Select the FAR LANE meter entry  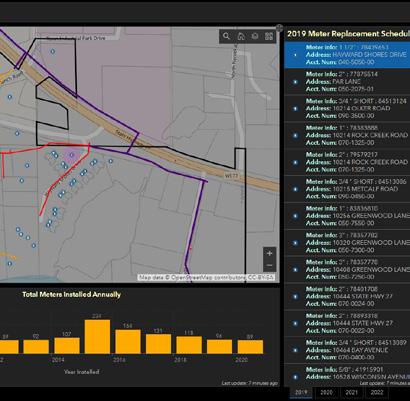click(347, 82)
